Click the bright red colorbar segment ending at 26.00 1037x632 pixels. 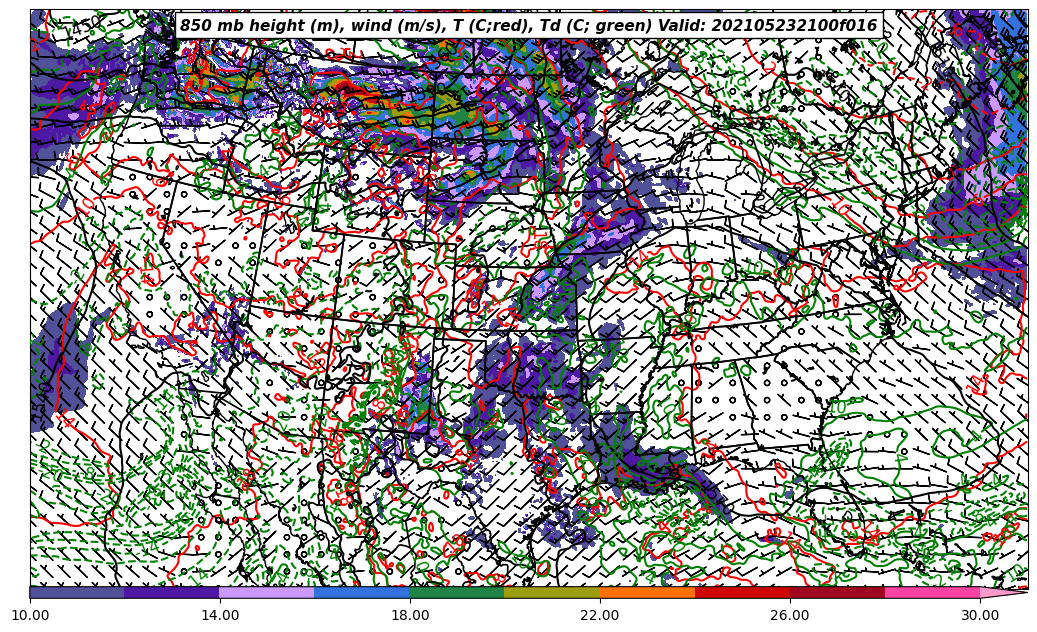point(743,592)
